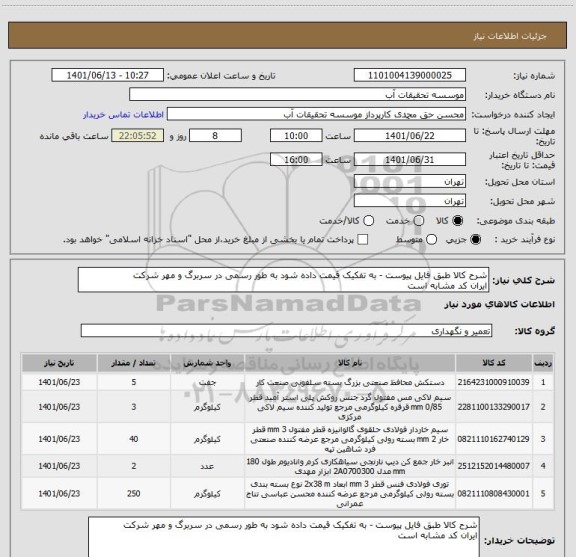The image size is (576, 557).
Task: Click the section title اطلاعات کالاهای مورد نیاز
Action: coord(500,305)
